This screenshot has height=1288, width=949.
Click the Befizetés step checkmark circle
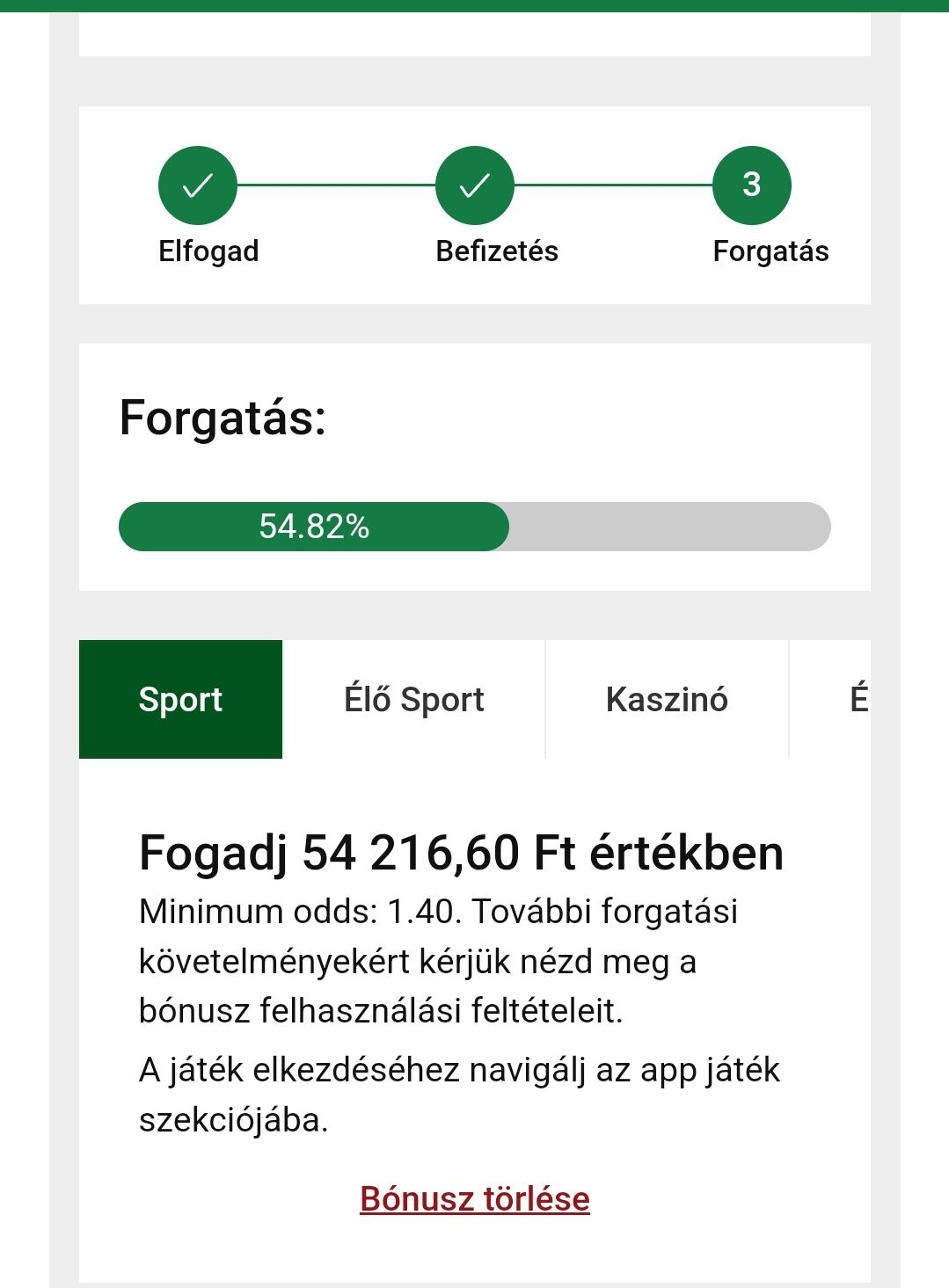pyautogui.click(x=475, y=186)
